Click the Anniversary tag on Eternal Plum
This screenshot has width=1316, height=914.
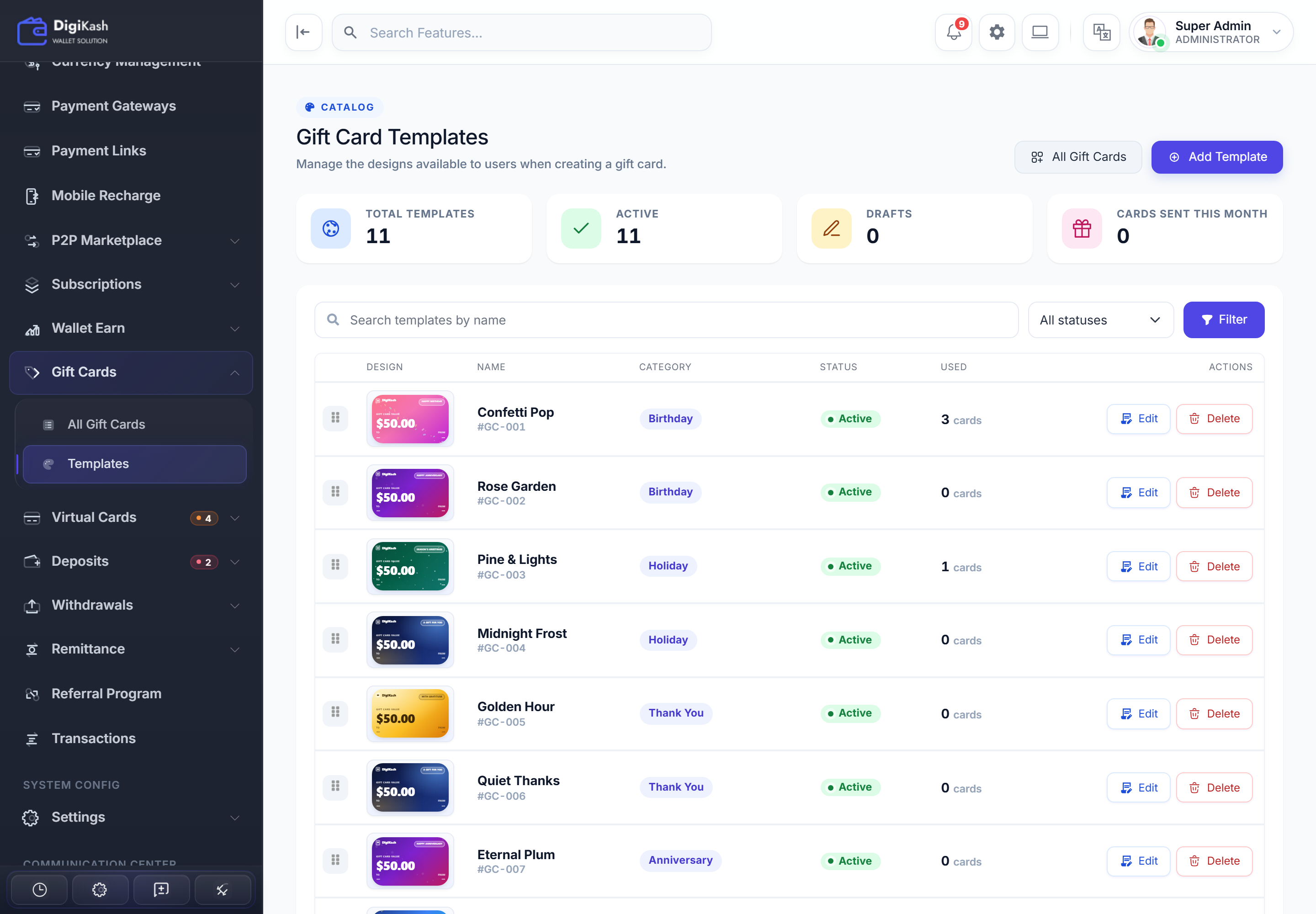680,860
